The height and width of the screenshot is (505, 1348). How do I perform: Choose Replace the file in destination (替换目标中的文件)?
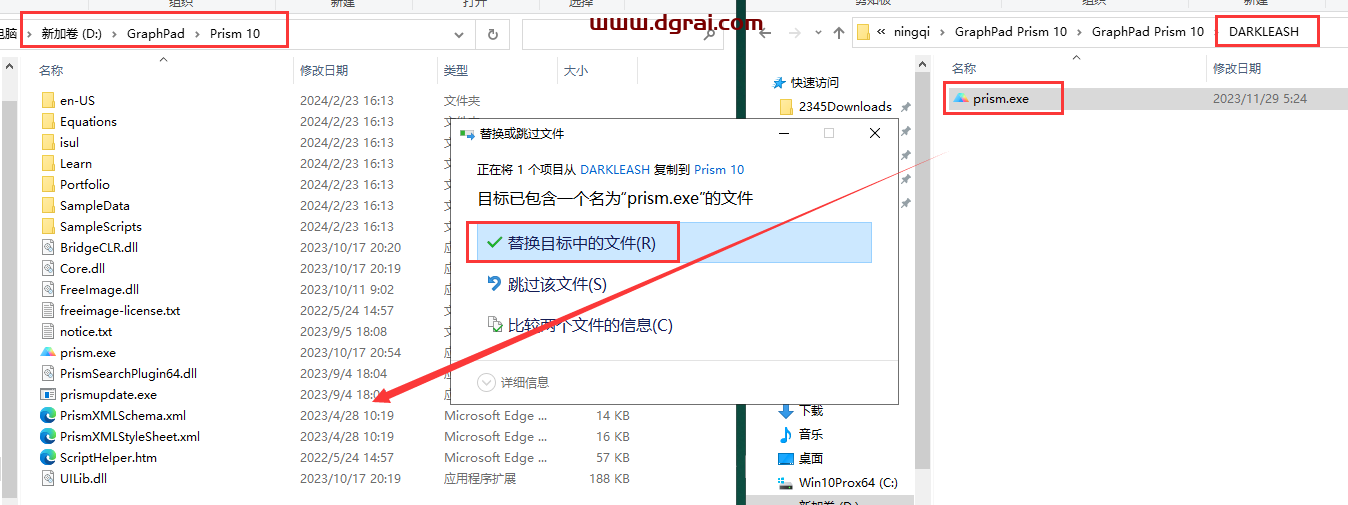pyautogui.click(x=674, y=243)
